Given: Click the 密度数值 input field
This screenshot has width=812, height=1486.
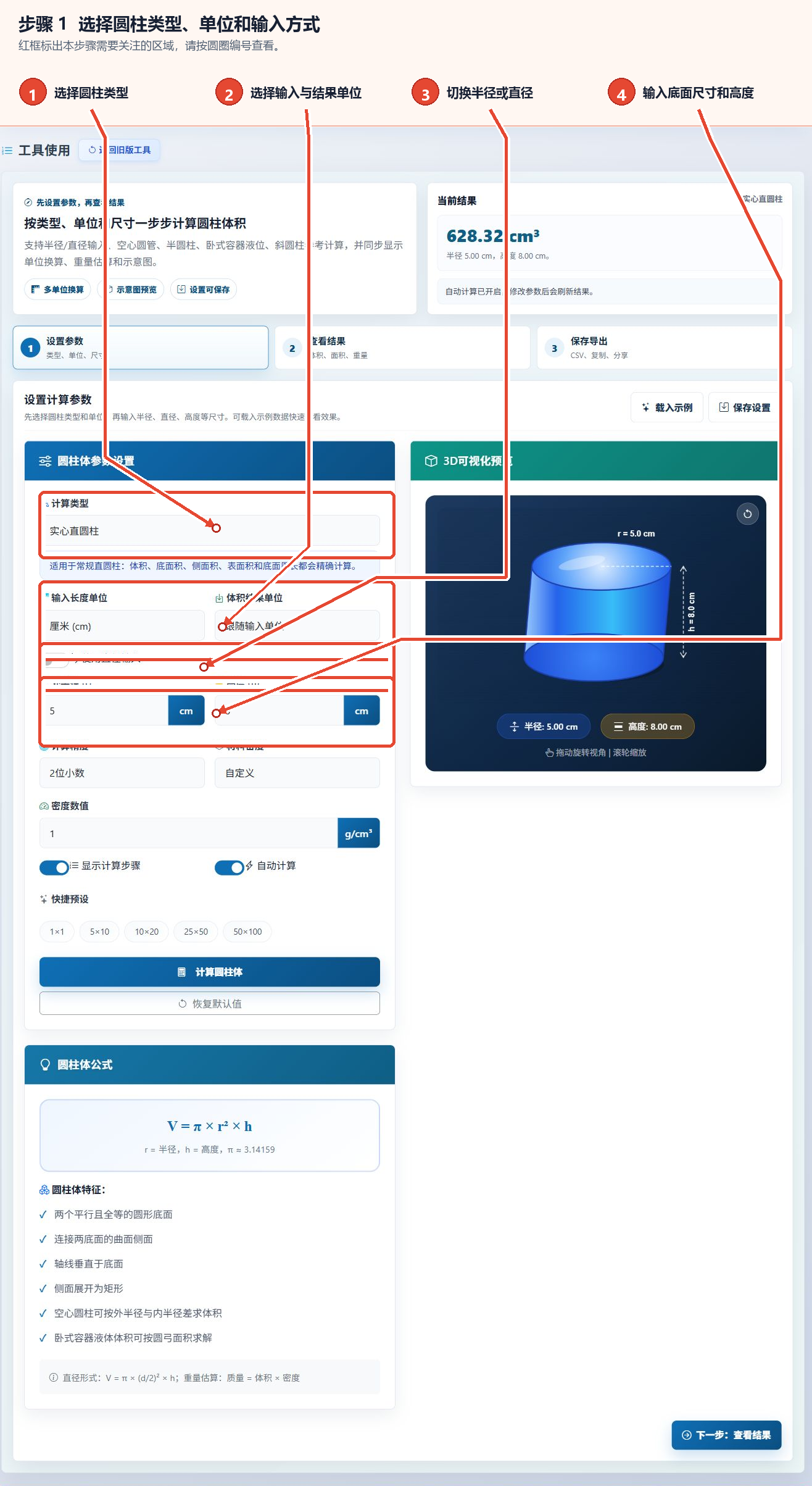Looking at the screenshot, I should tap(189, 833).
